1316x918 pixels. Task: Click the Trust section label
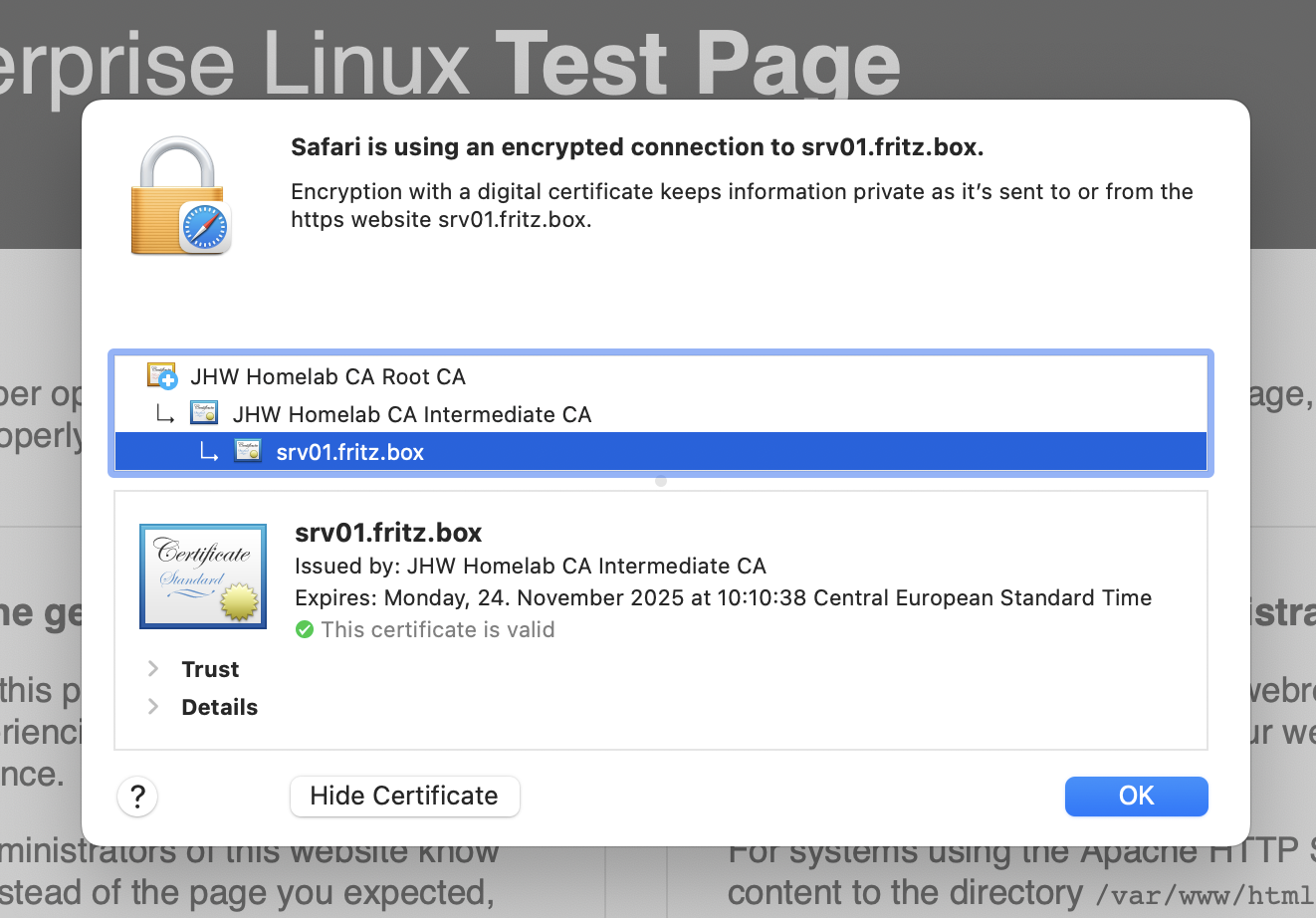(x=210, y=669)
